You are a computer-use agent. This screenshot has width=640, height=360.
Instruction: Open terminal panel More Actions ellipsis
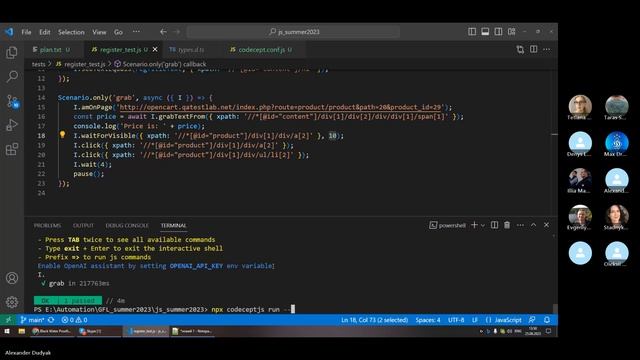tap(520, 225)
